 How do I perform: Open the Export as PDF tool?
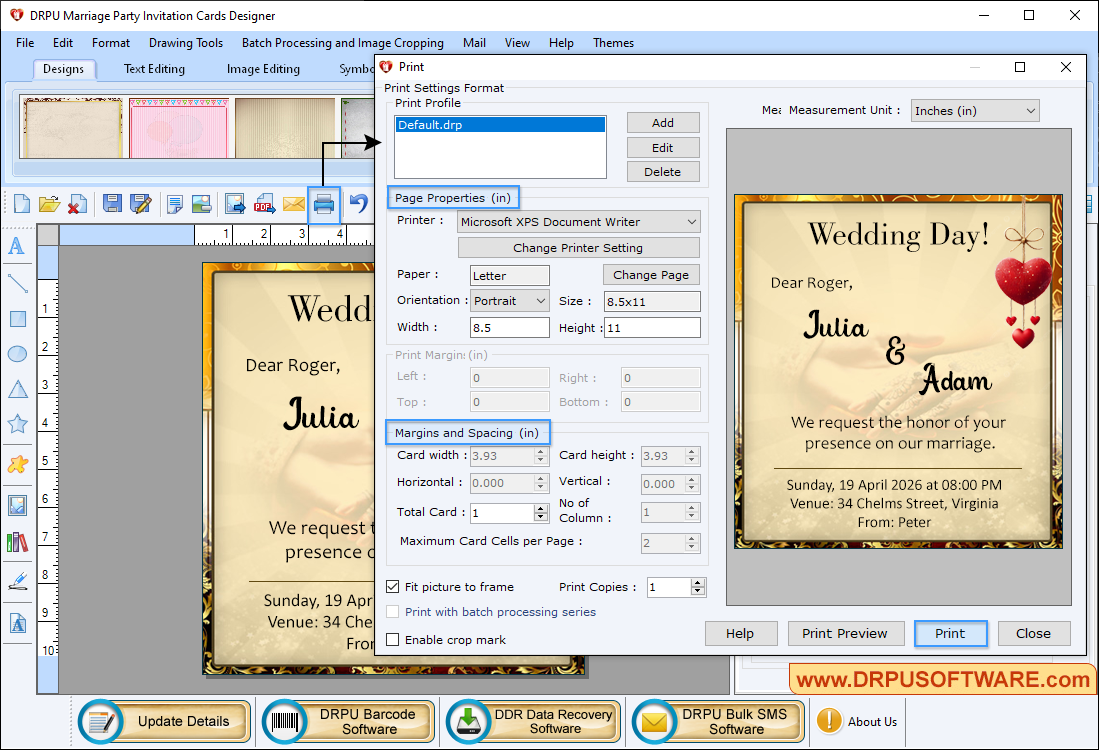click(264, 204)
